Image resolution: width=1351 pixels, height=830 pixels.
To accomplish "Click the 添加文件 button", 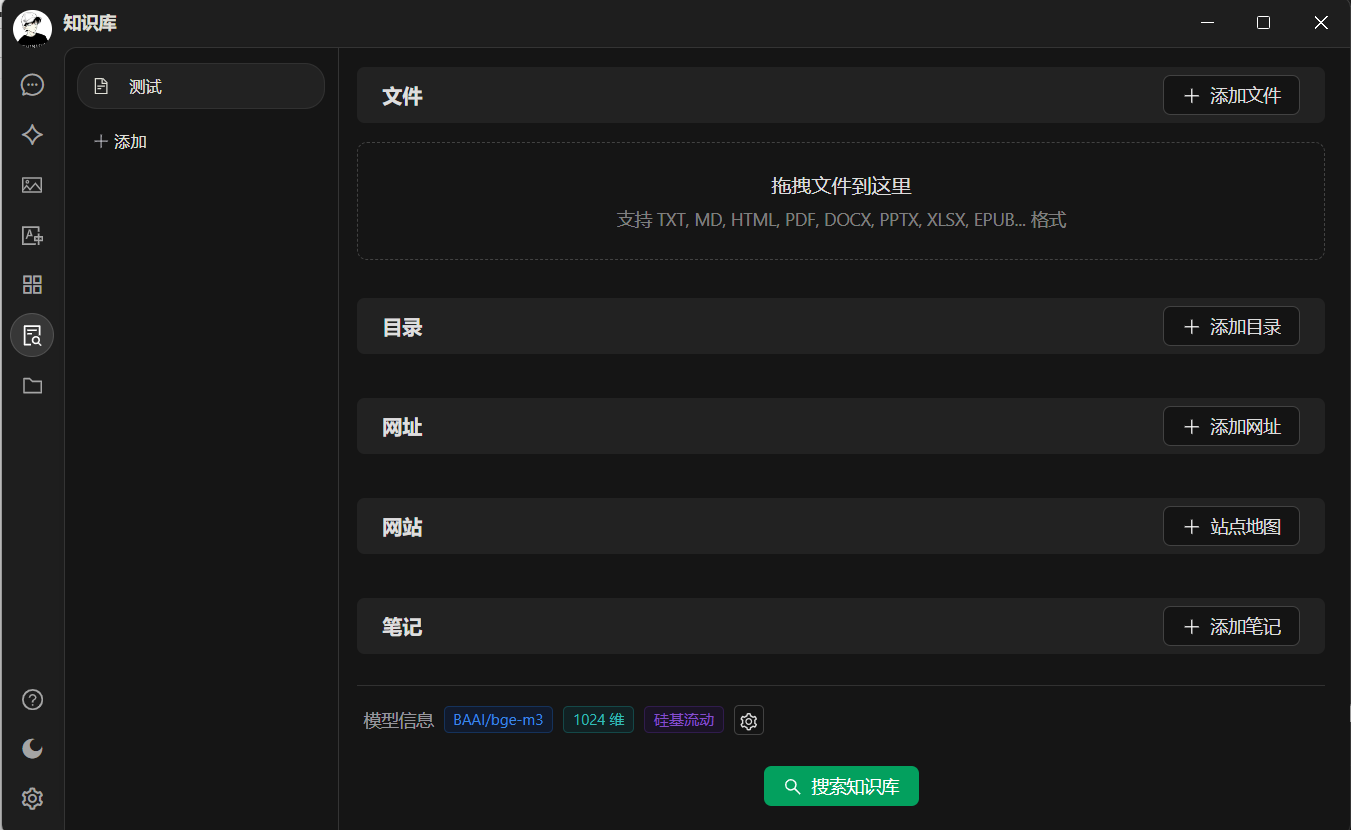I will [1231, 96].
